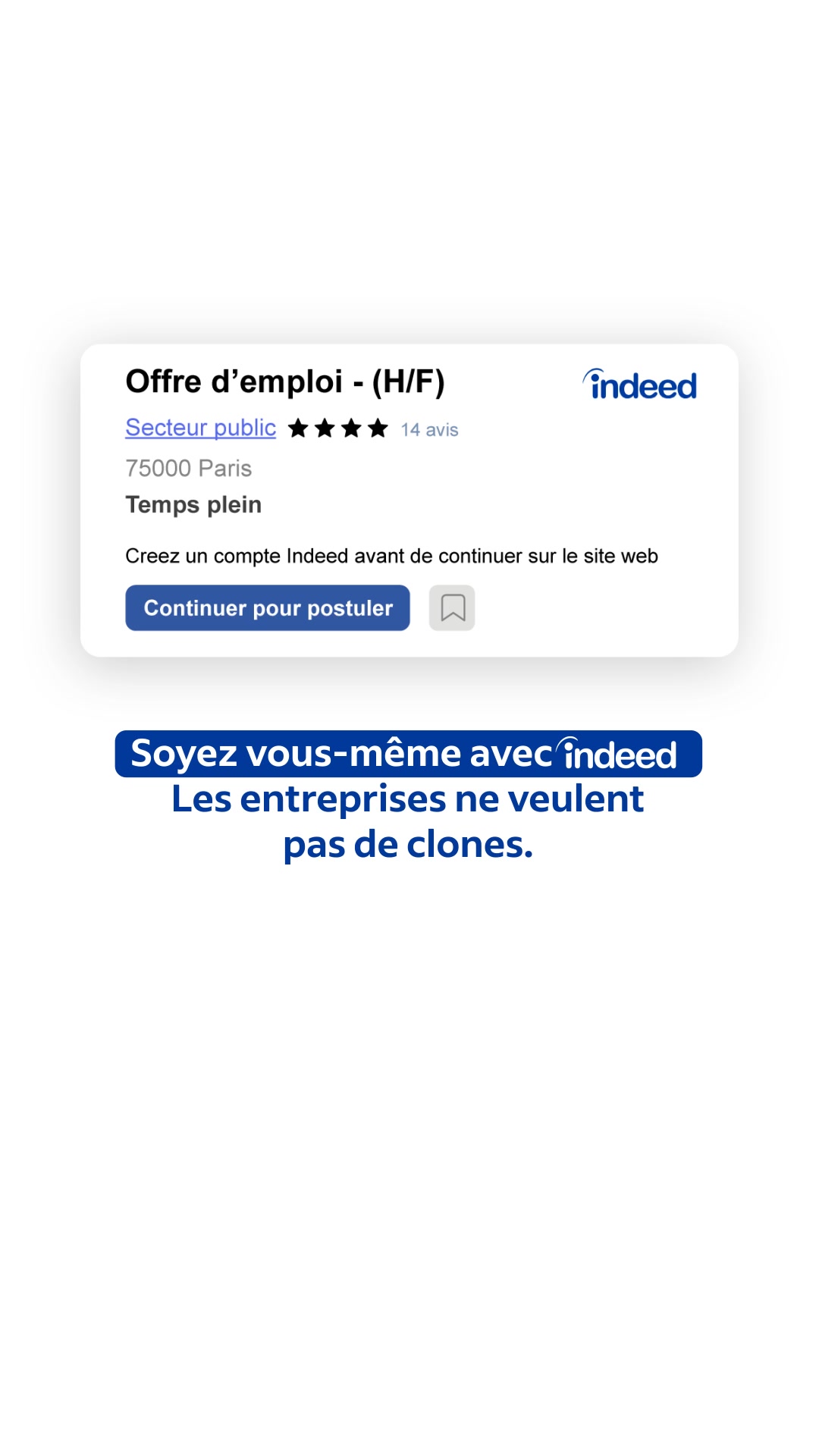
Task: Open the Secteur public company link
Action: click(x=200, y=428)
